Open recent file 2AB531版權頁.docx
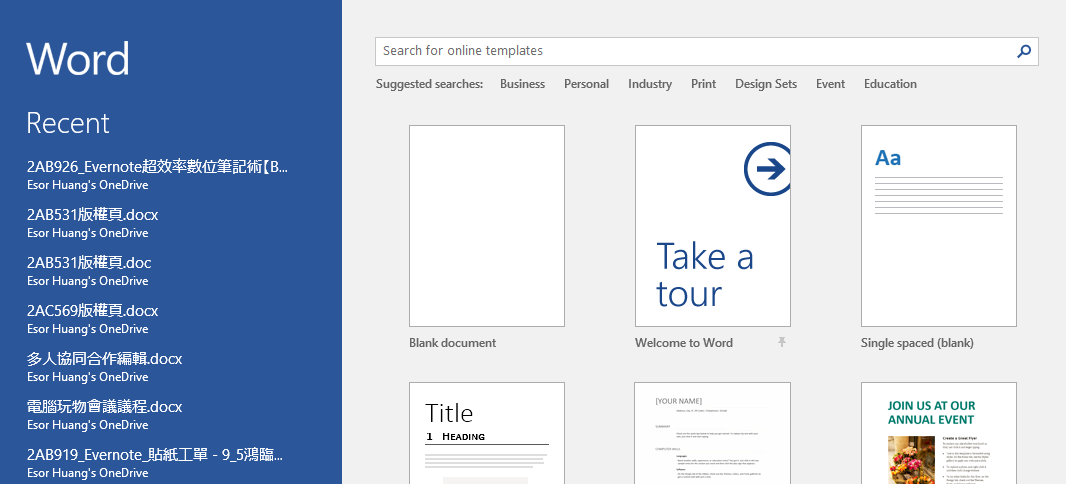 pyautogui.click(x=92, y=223)
